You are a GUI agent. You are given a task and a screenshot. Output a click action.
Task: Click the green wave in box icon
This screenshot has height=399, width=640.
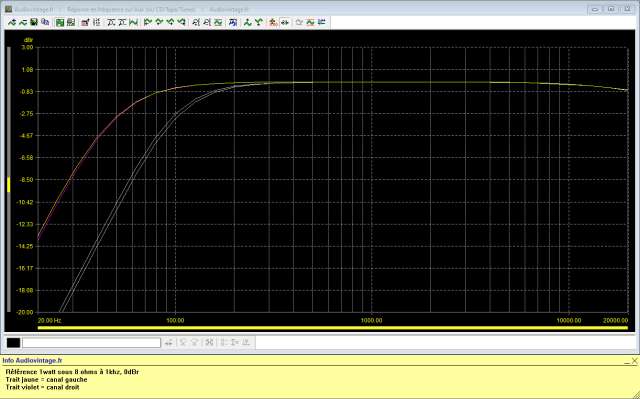pyautogui.click(x=218, y=22)
